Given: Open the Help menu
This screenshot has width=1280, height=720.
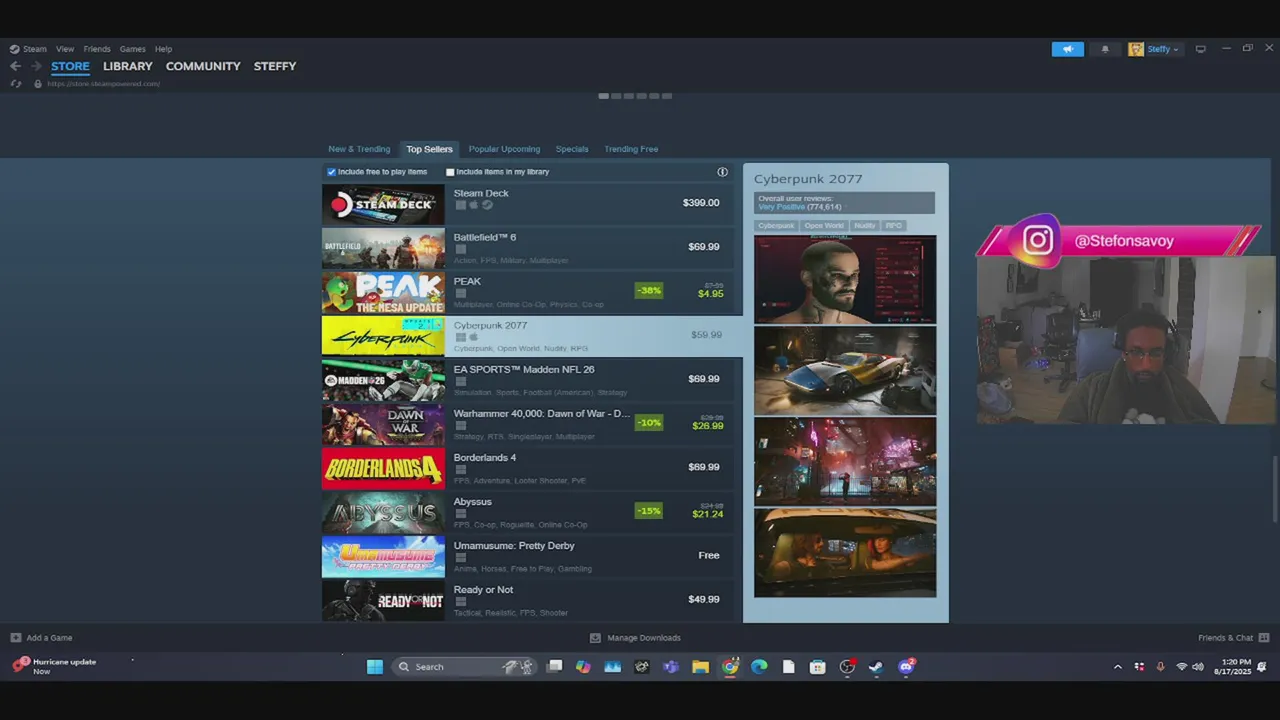Looking at the screenshot, I should click(x=164, y=49).
